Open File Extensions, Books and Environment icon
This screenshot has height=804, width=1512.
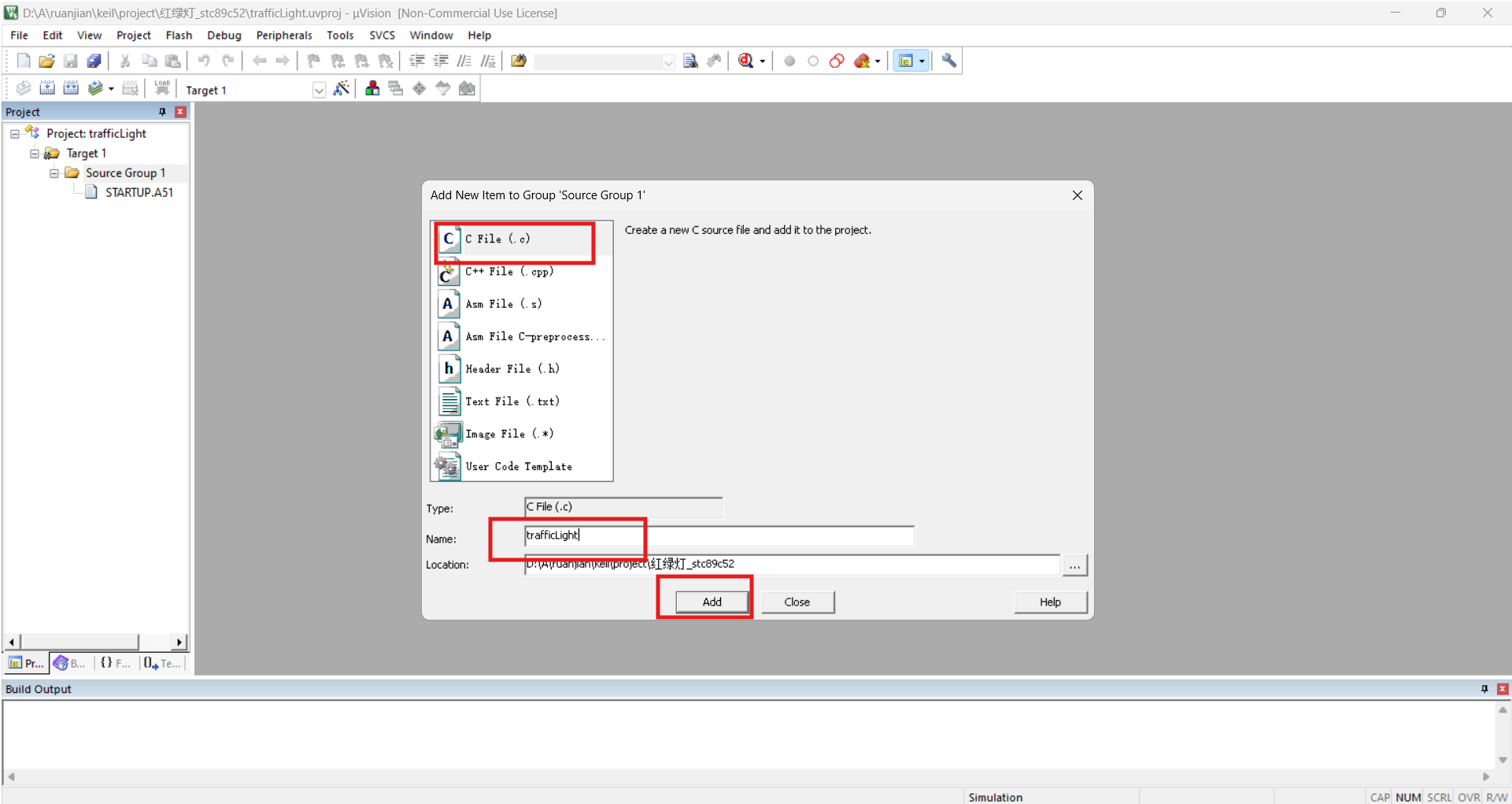[372, 88]
